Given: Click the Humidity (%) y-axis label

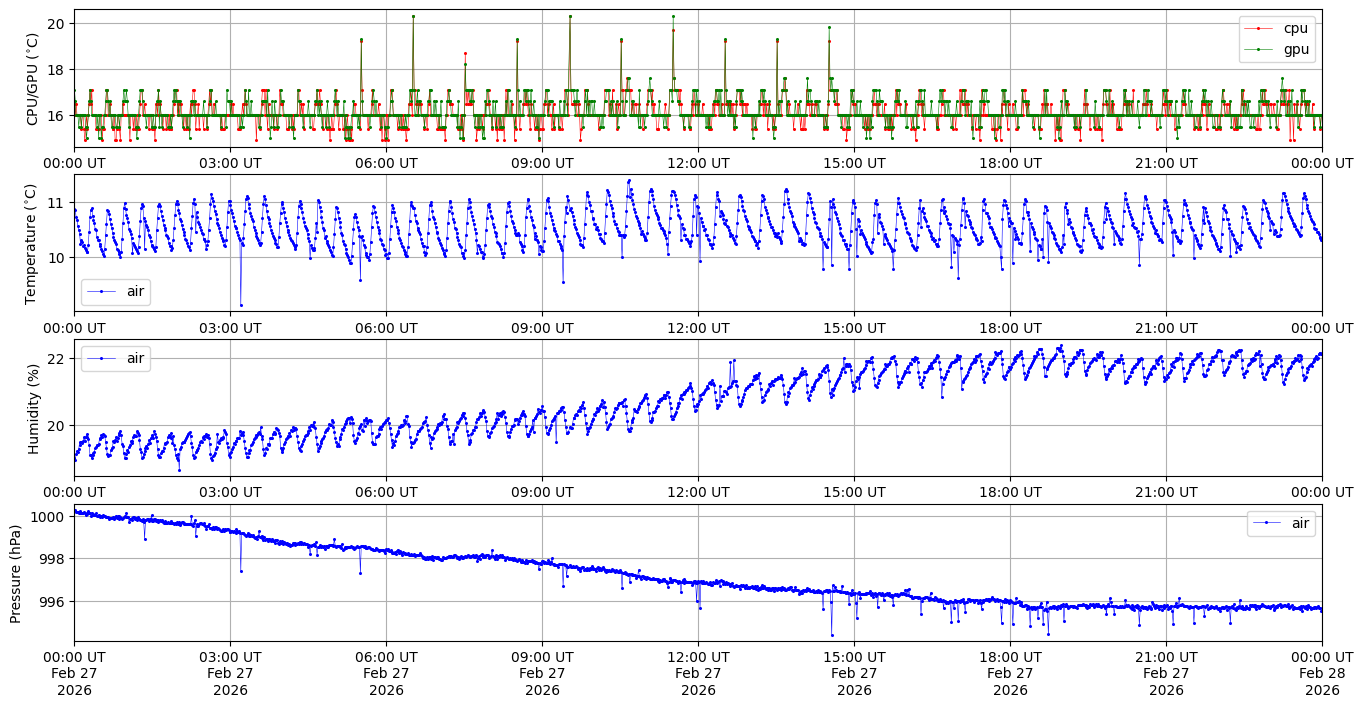Looking at the screenshot, I should coord(33,408).
